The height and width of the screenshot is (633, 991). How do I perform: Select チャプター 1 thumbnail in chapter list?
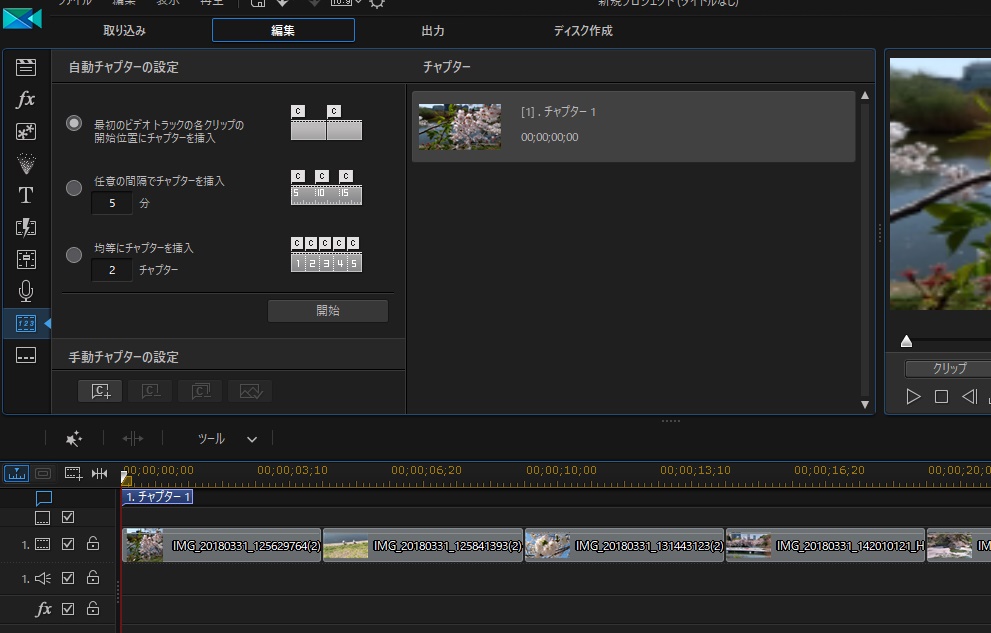point(460,126)
